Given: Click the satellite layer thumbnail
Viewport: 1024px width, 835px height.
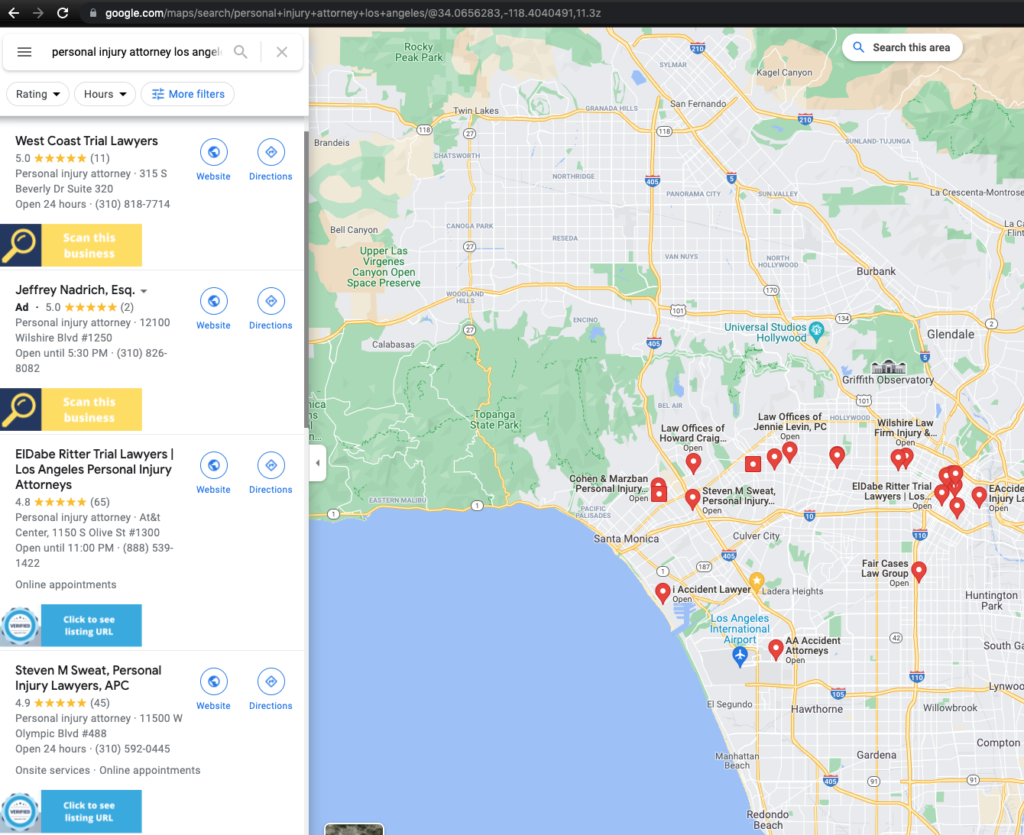Looking at the screenshot, I should click(x=354, y=829).
